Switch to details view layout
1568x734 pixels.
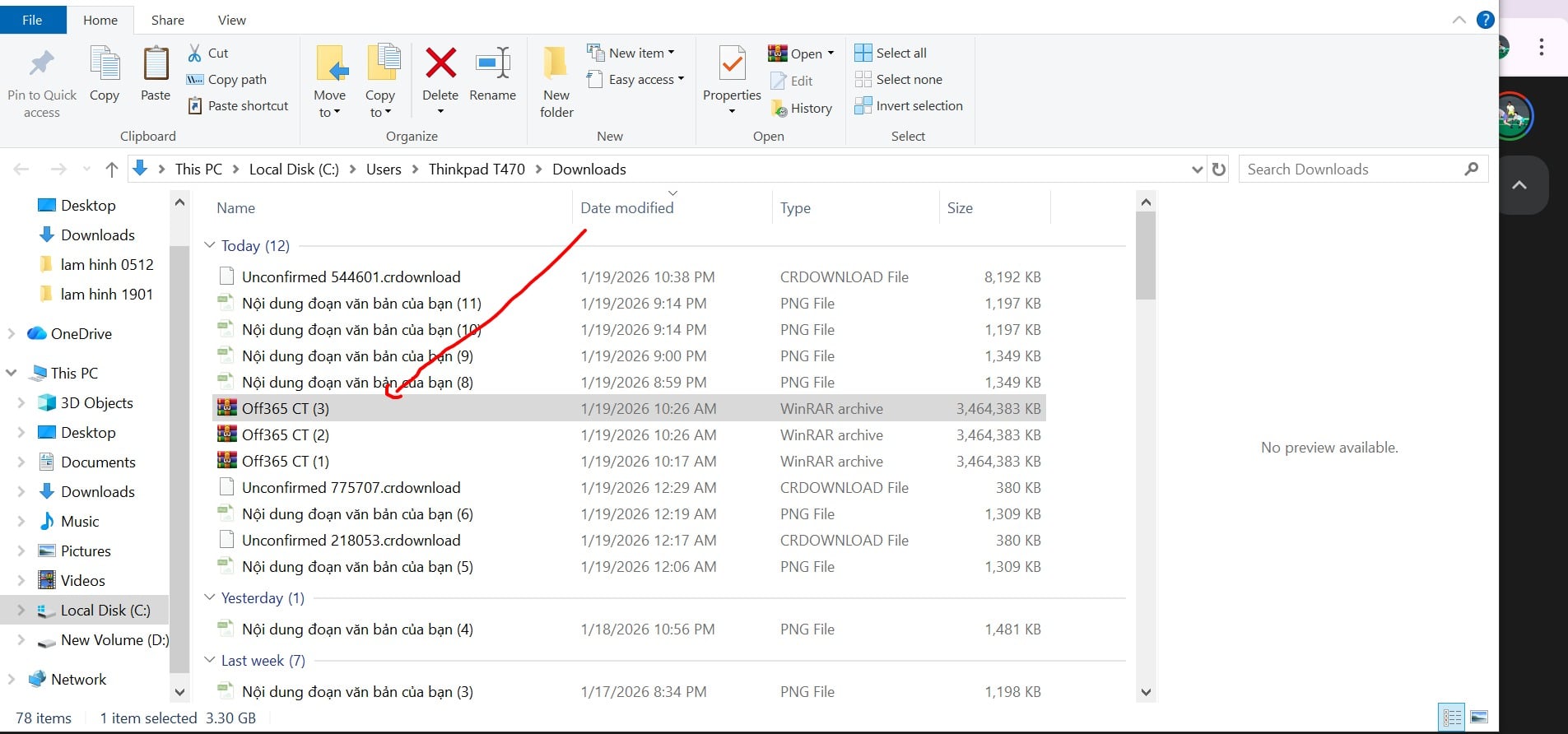click(x=1452, y=718)
